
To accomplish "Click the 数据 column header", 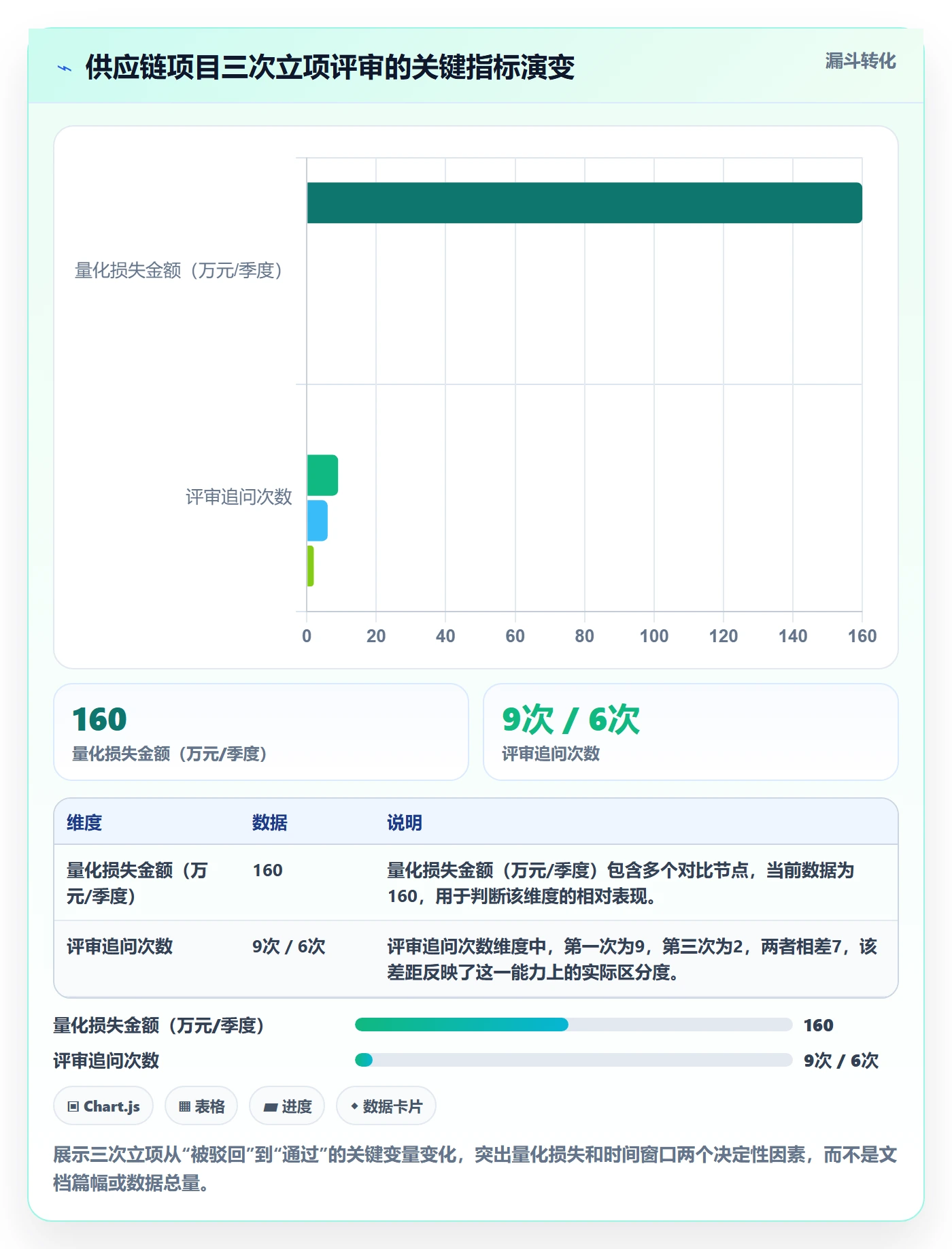I will [269, 822].
